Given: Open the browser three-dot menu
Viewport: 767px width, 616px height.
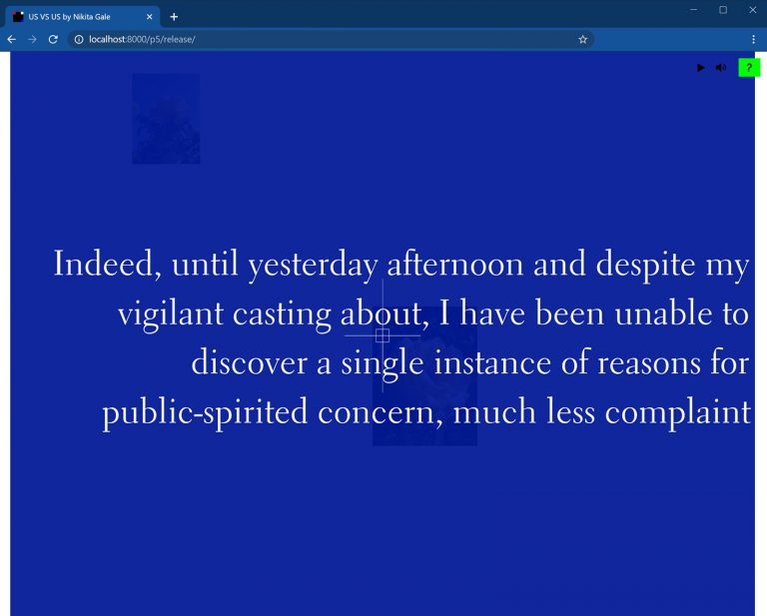Looking at the screenshot, I should pyautogui.click(x=753, y=39).
